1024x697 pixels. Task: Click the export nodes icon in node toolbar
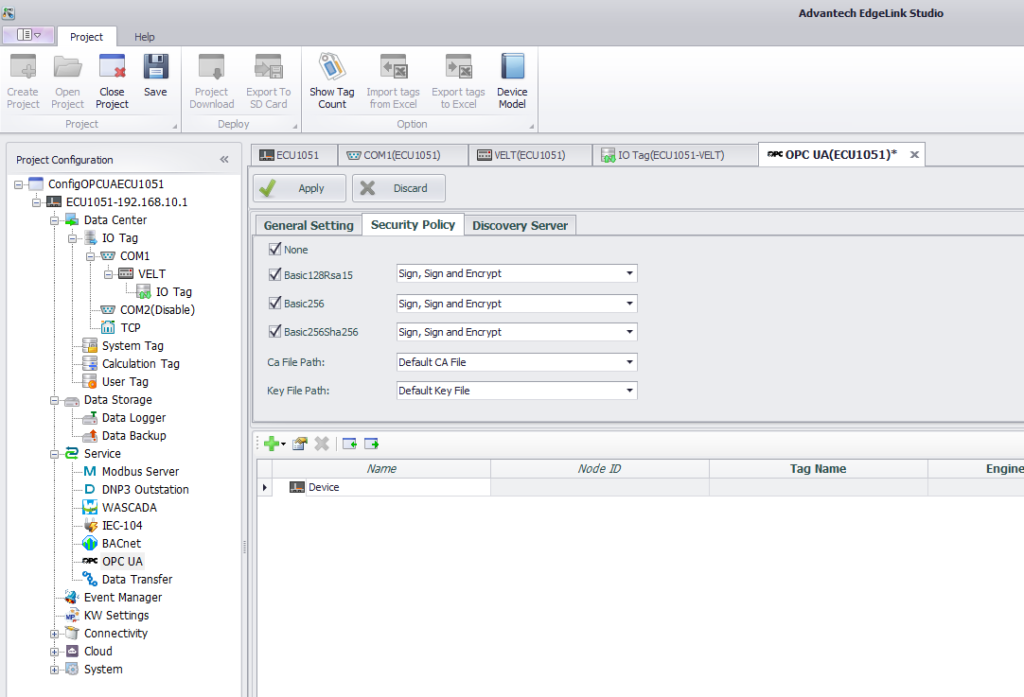372,444
